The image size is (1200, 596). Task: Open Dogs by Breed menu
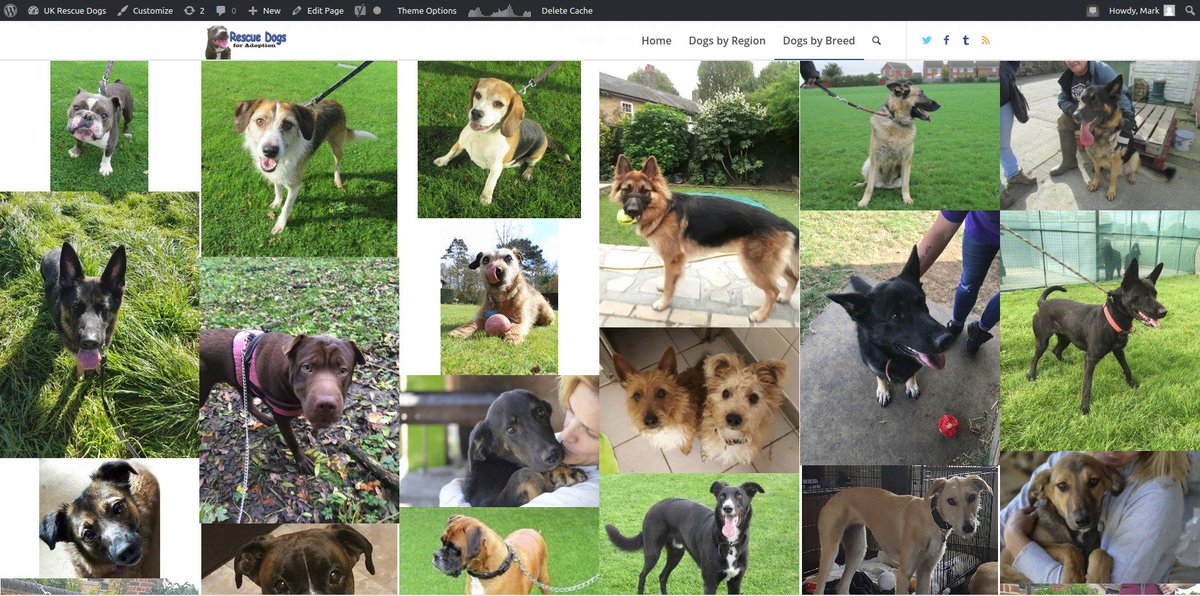[x=819, y=41]
